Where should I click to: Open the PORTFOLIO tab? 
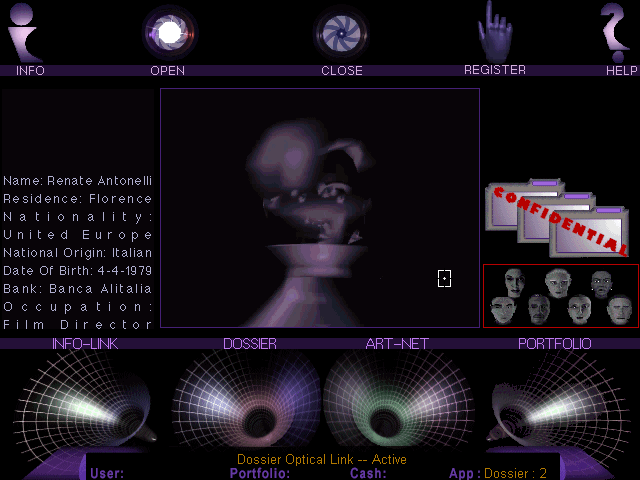pyautogui.click(x=555, y=344)
